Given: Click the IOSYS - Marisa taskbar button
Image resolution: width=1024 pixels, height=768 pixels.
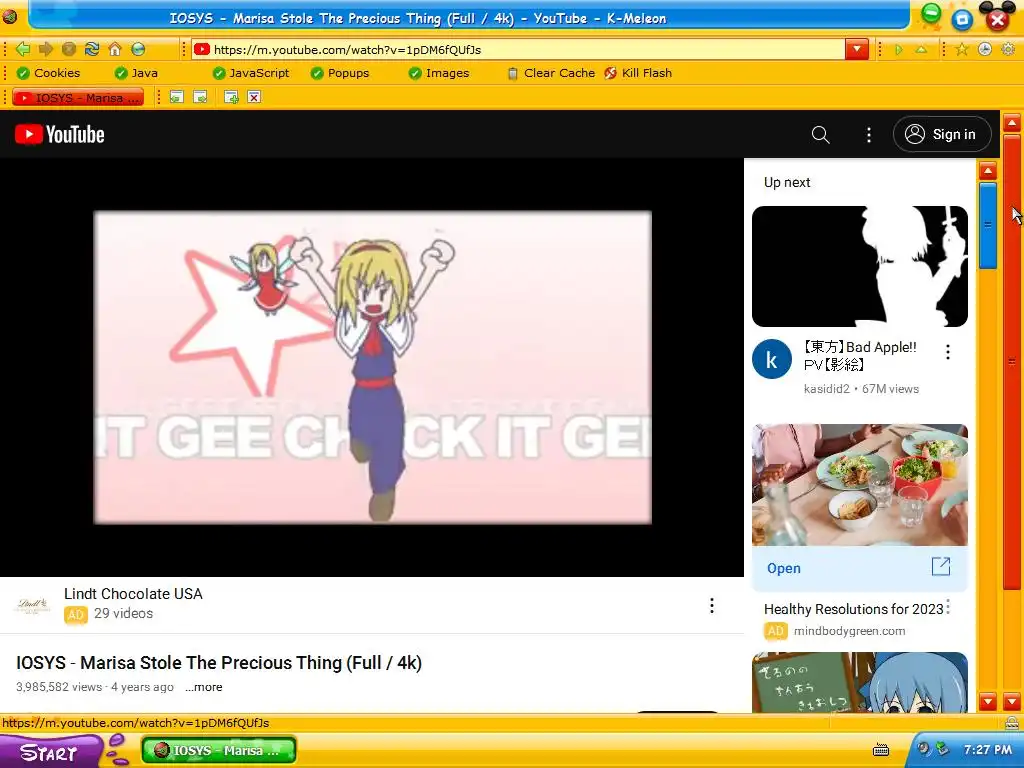Looking at the screenshot, I should (219, 750).
